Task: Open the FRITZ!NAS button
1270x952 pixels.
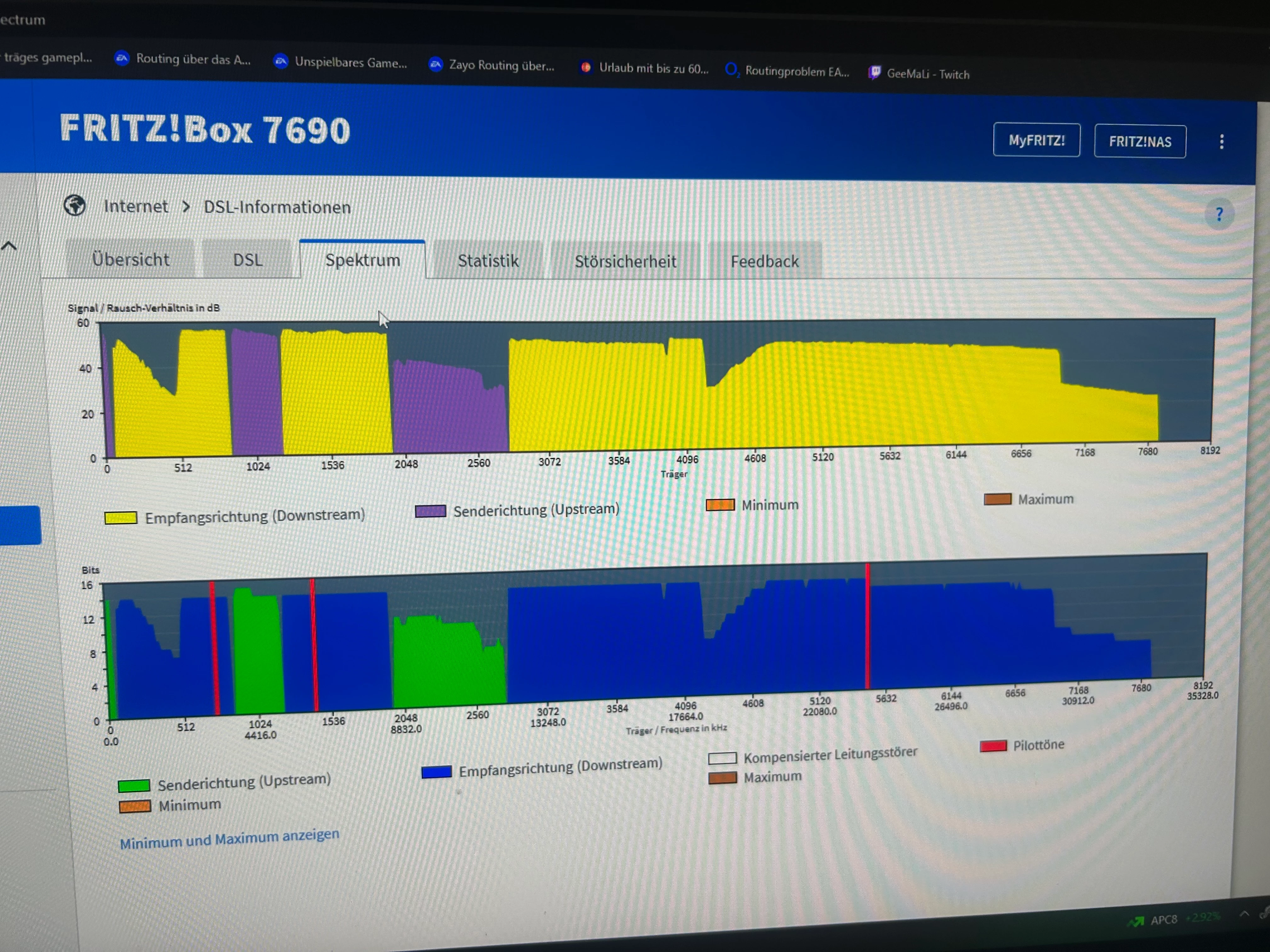Action: (x=1140, y=142)
